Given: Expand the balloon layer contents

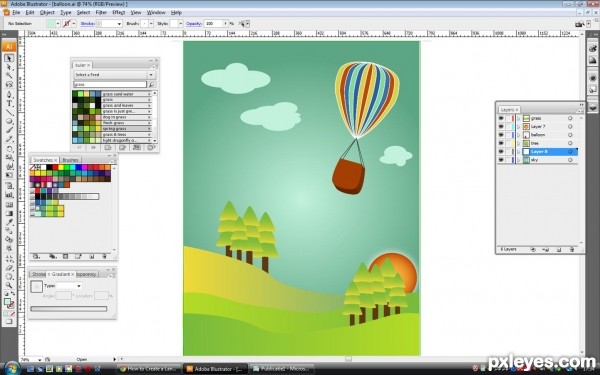Looking at the screenshot, I should [519, 135].
